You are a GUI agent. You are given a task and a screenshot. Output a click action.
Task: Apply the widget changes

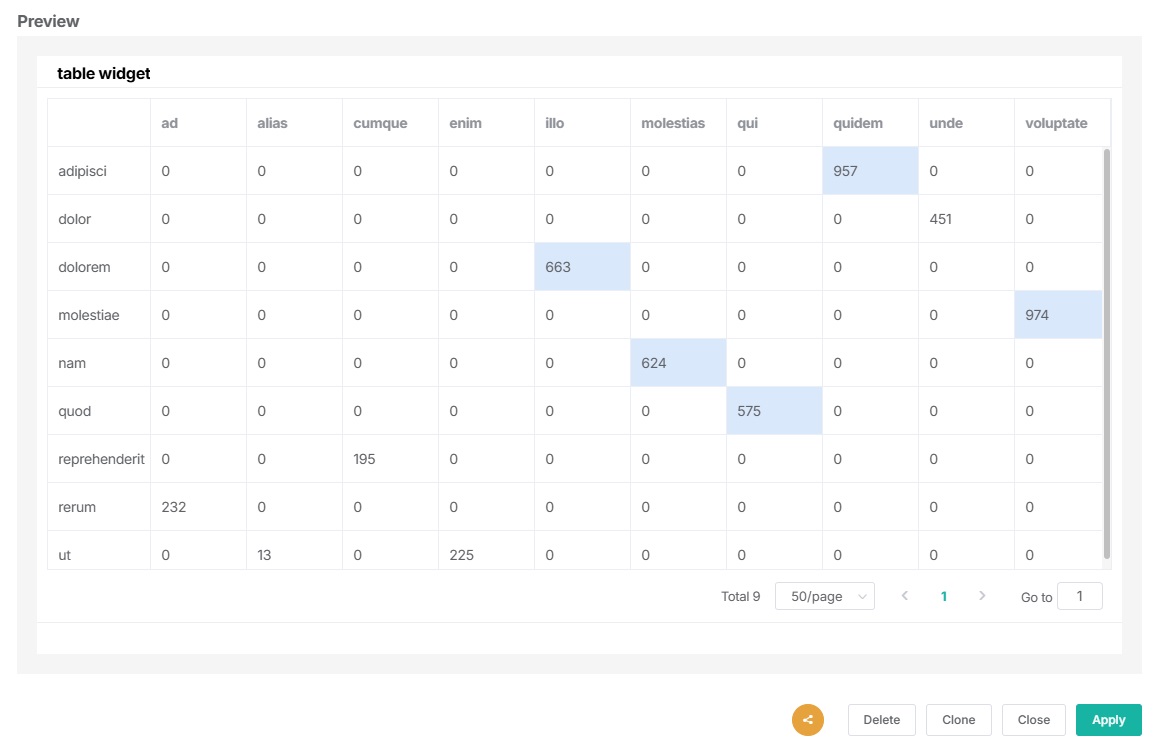coord(1108,720)
